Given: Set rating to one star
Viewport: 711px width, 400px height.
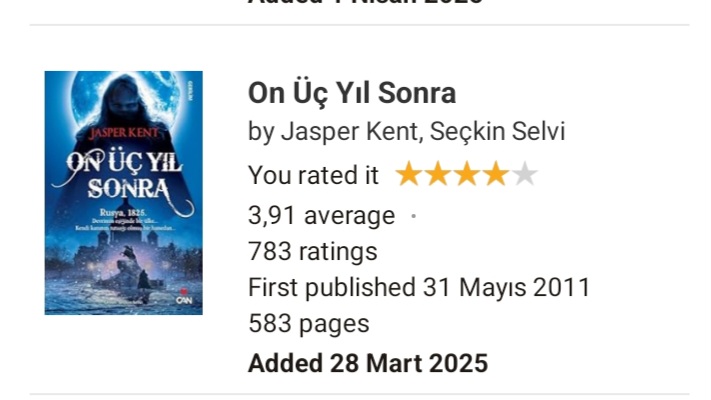Looking at the screenshot, I should pos(408,175).
